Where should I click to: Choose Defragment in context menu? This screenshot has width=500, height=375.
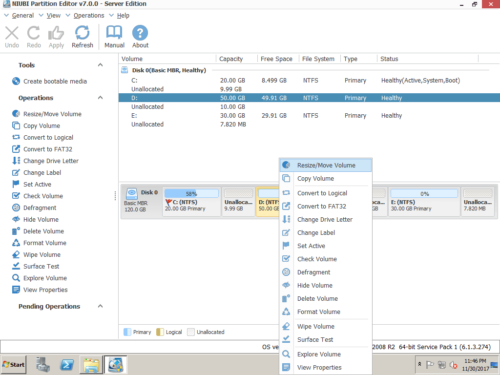[326, 272]
